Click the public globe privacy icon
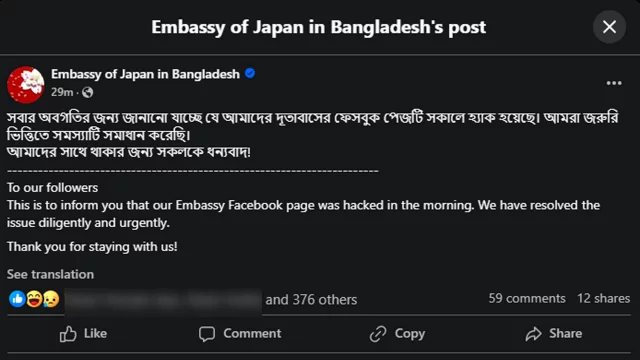The image size is (640, 360). [87, 93]
